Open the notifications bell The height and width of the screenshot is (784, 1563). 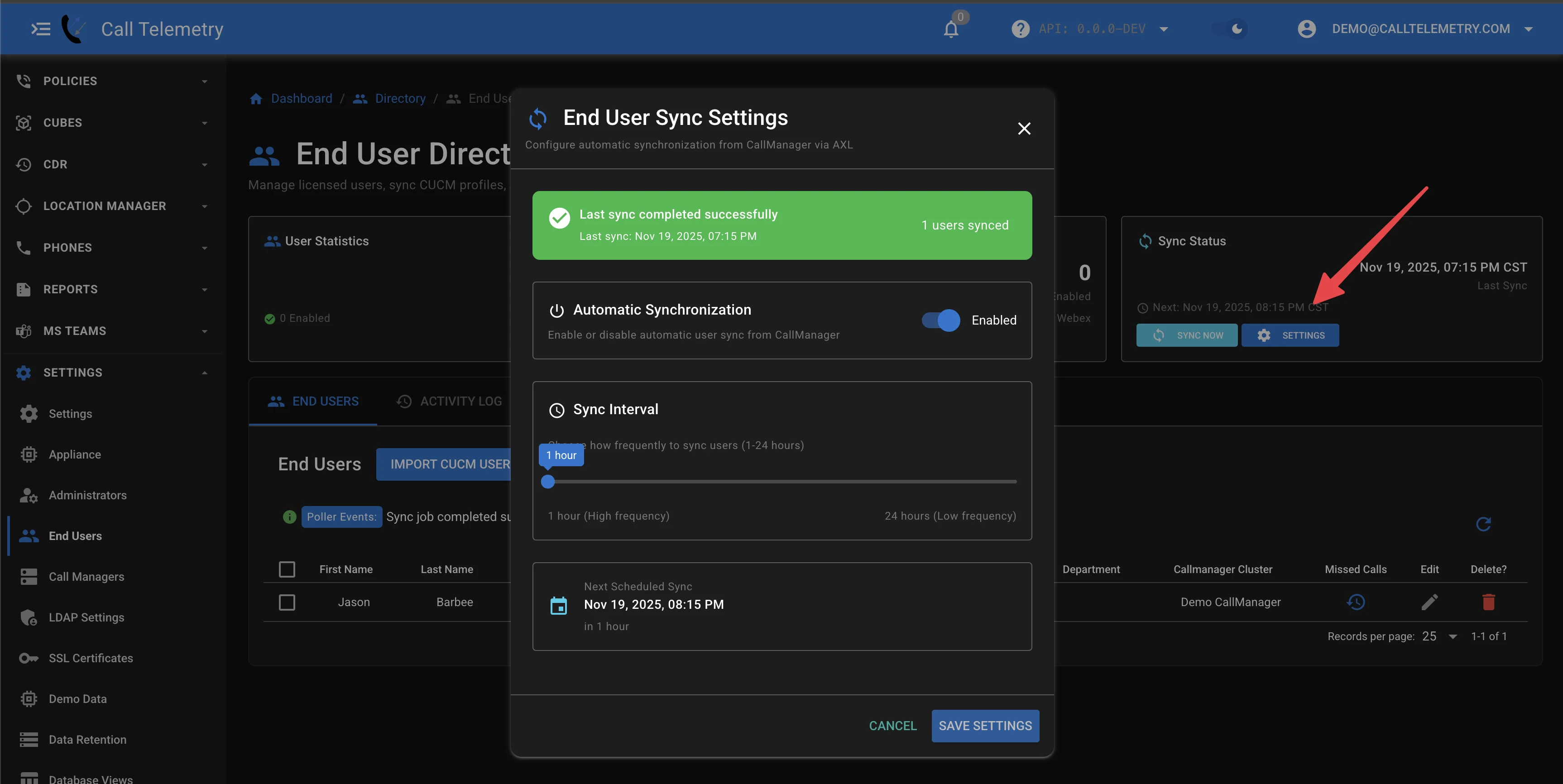tap(951, 29)
